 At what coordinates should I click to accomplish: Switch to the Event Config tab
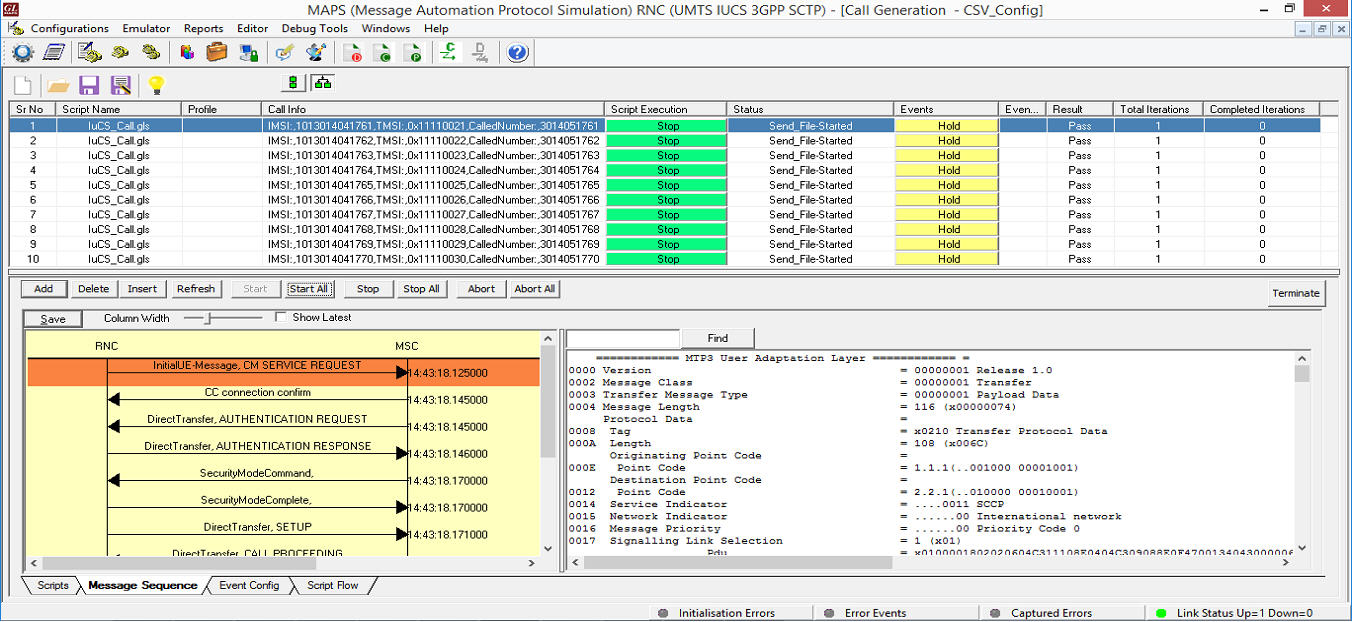click(x=249, y=586)
